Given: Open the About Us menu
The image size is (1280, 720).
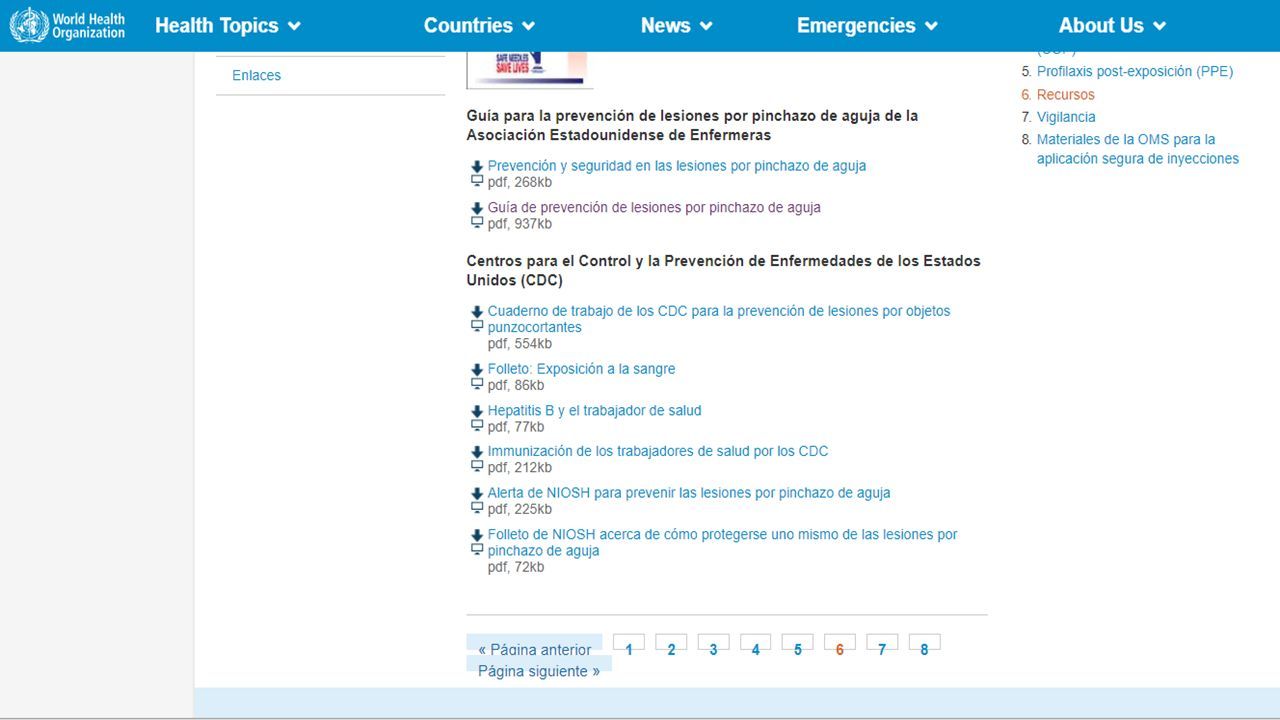Looking at the screenshot, I should 1113,26.
